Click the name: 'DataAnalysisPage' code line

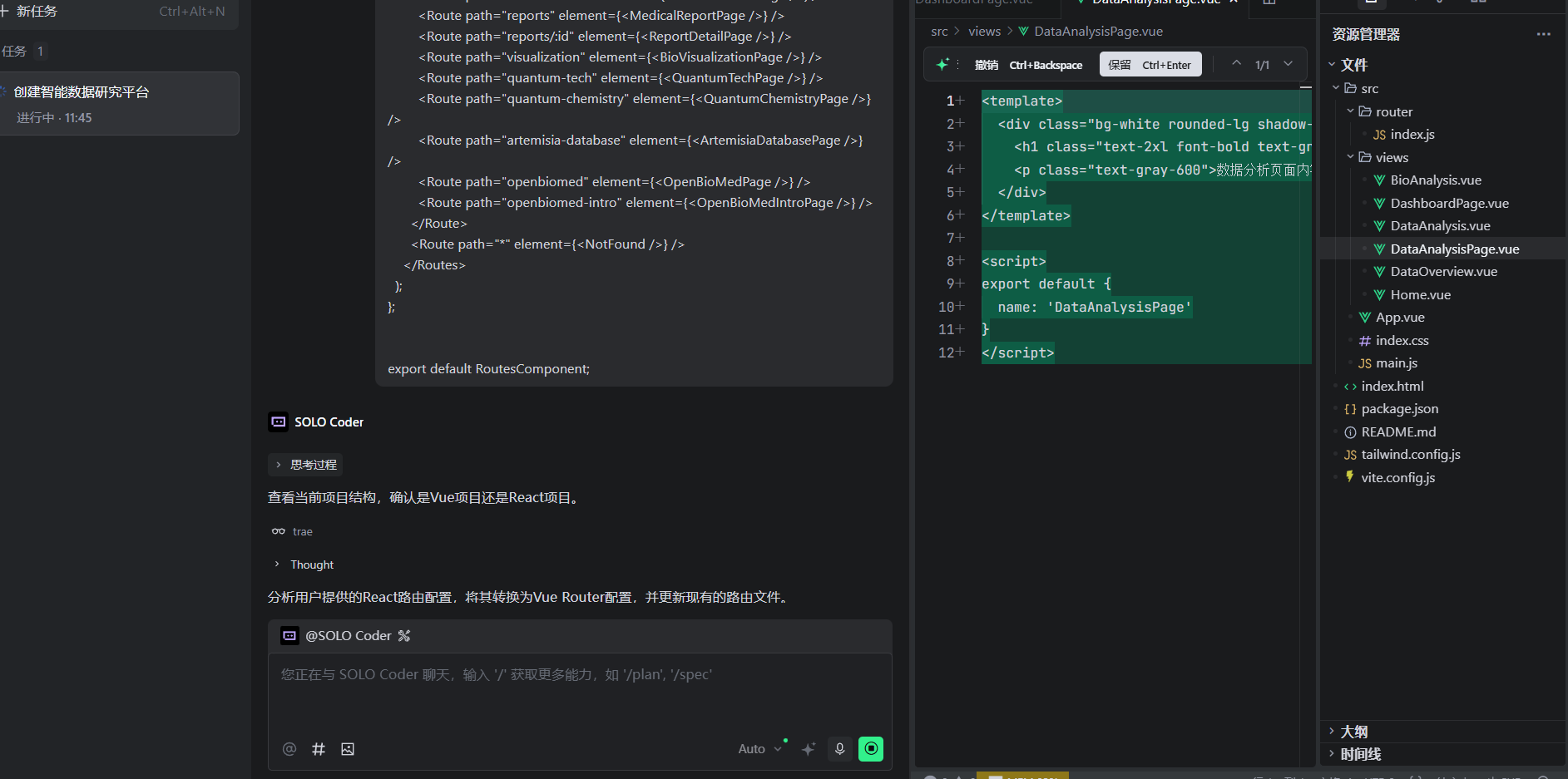1095,308
